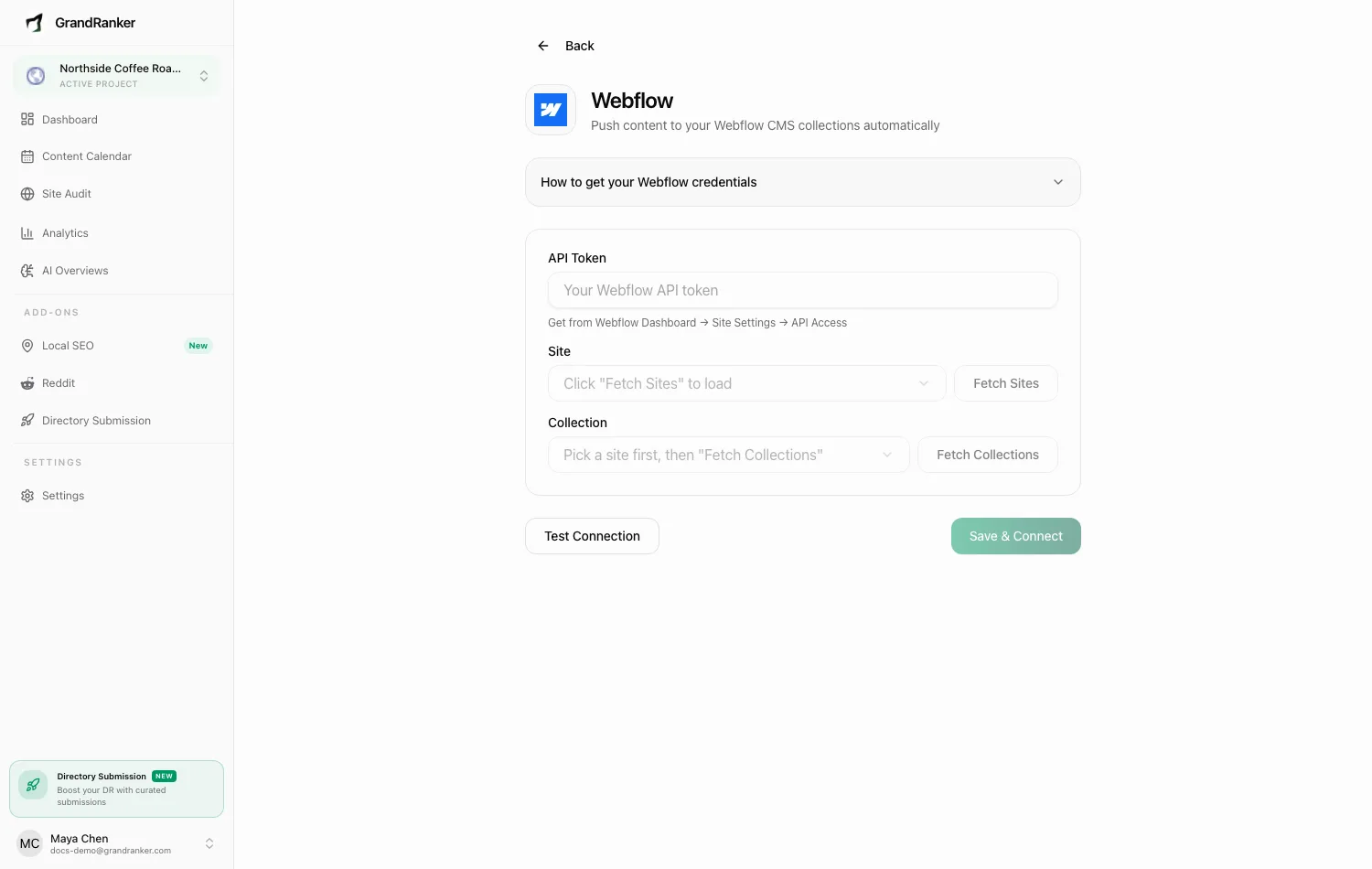The image size is (1372, 869).
Task: Click the Analytics bar chart icon
Action: (27, 233)
